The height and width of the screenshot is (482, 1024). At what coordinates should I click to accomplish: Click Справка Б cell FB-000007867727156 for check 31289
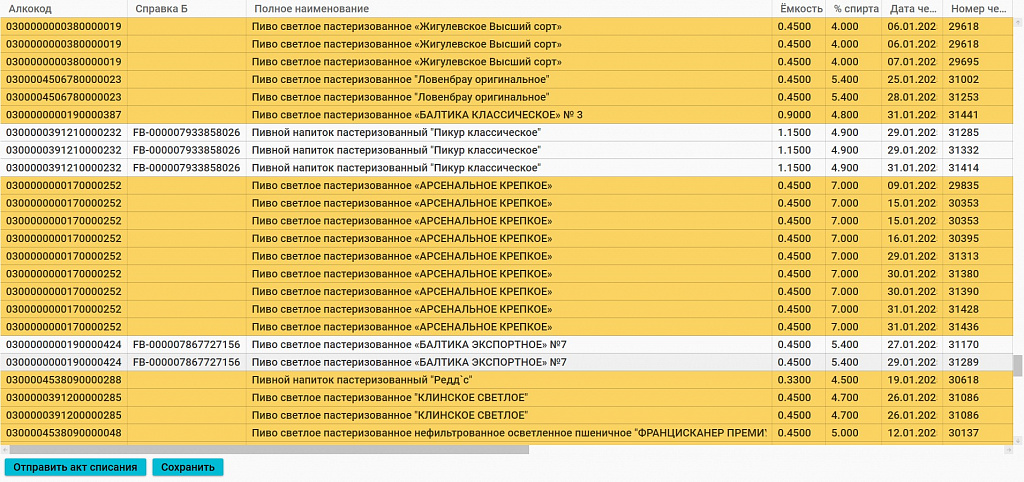coord(187,362)
